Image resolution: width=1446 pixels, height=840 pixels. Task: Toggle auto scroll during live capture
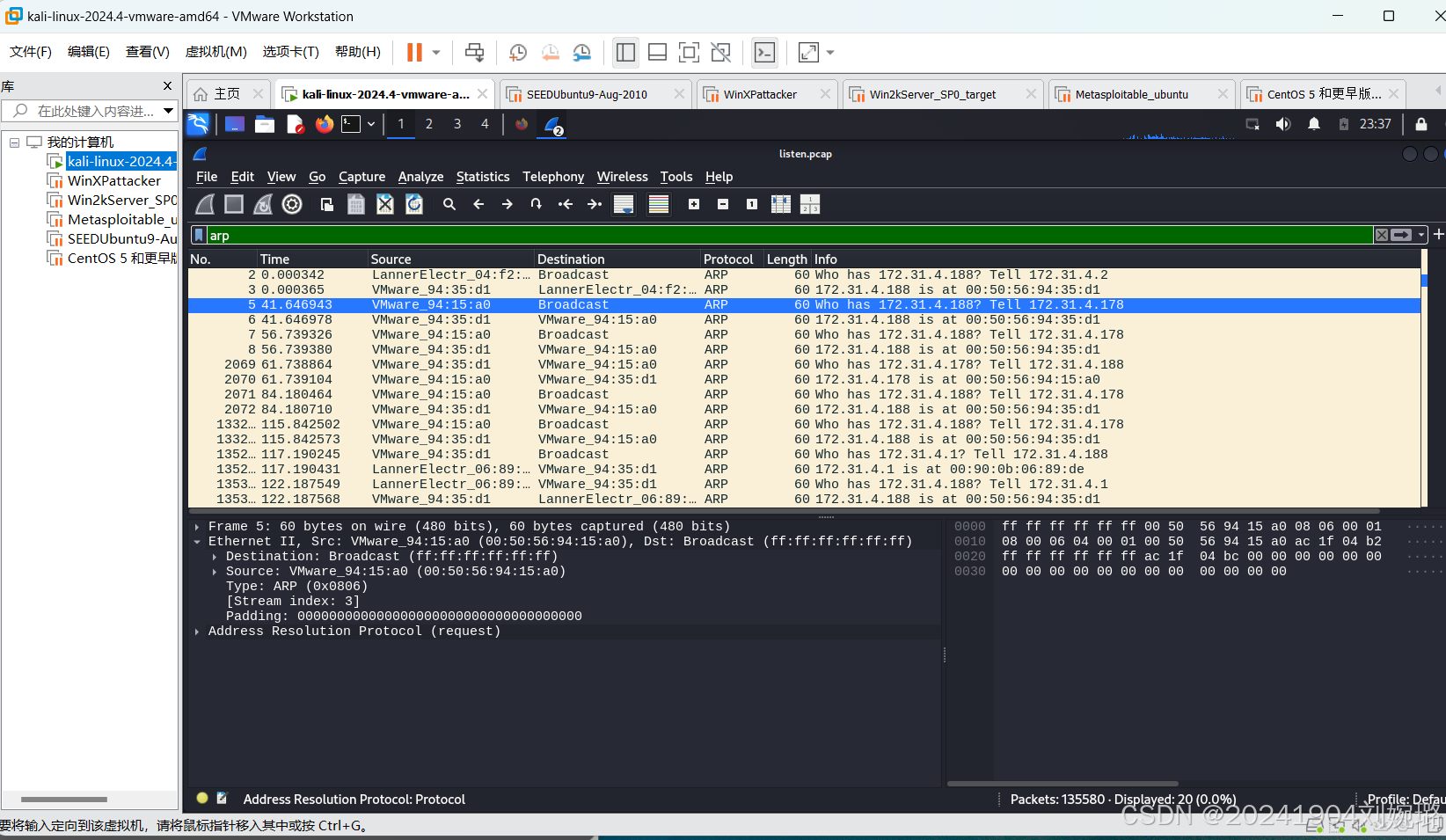tap(624, 204)
